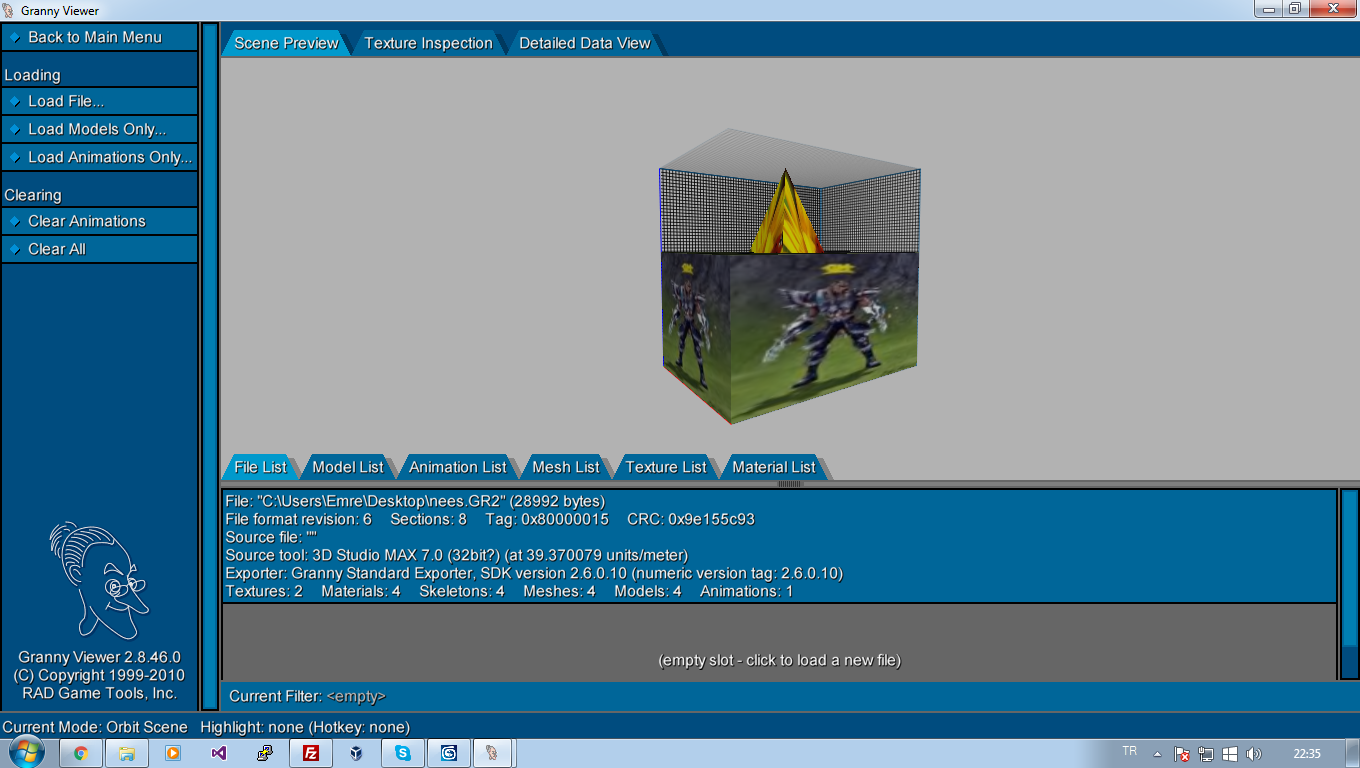The height and width of the screenshot is (768, 1360).
Task: Click the Granny mascot logo
Action: (x=99, y=580)
